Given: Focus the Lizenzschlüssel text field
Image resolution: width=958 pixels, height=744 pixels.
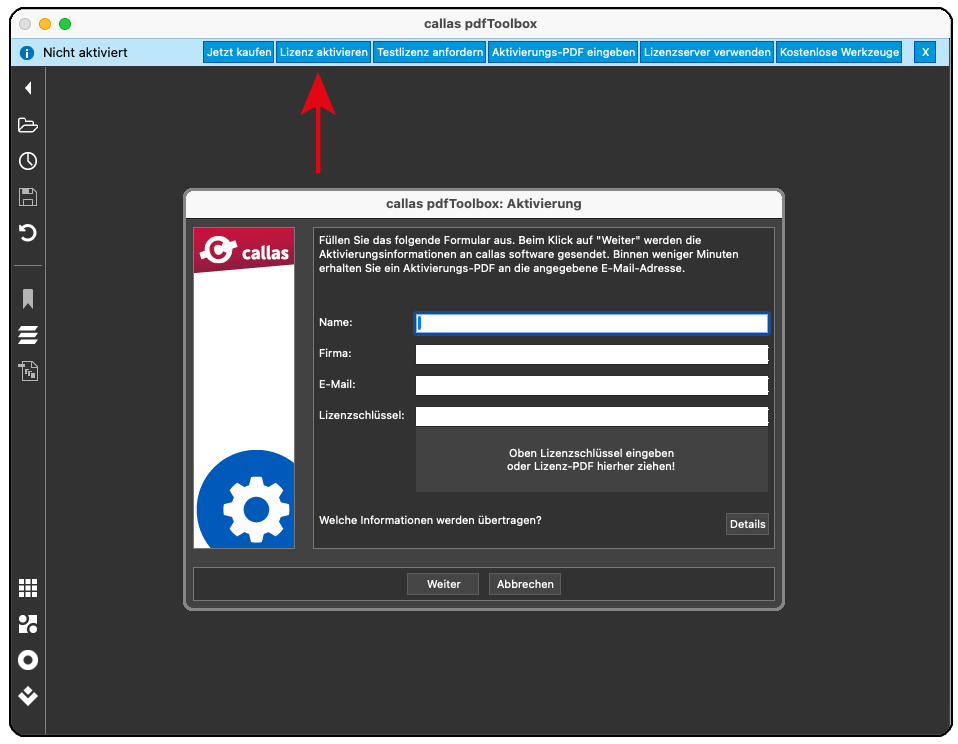Looking at the screenshot, I should tap(591, 416).
